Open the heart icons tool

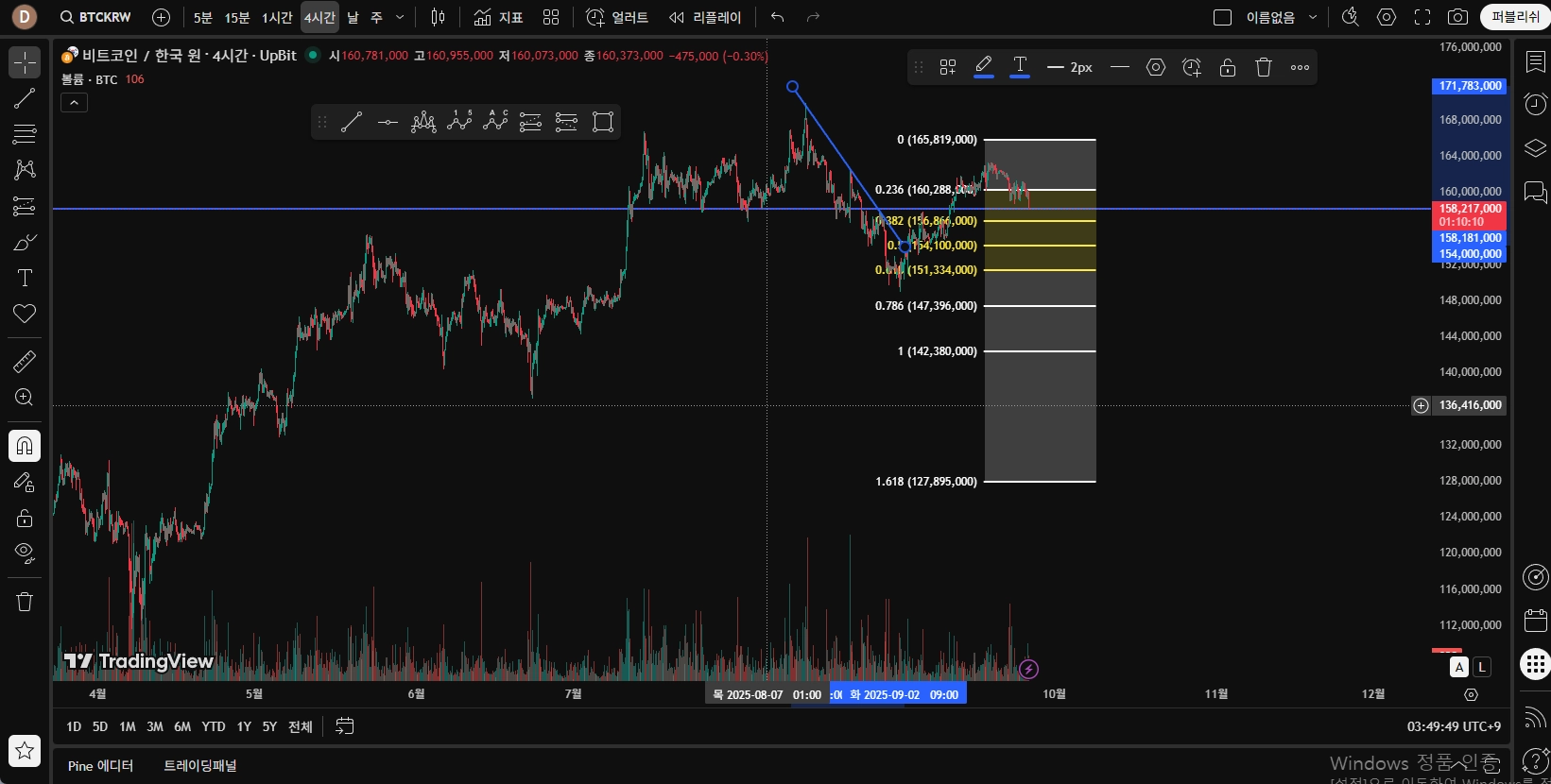point(25,314)
